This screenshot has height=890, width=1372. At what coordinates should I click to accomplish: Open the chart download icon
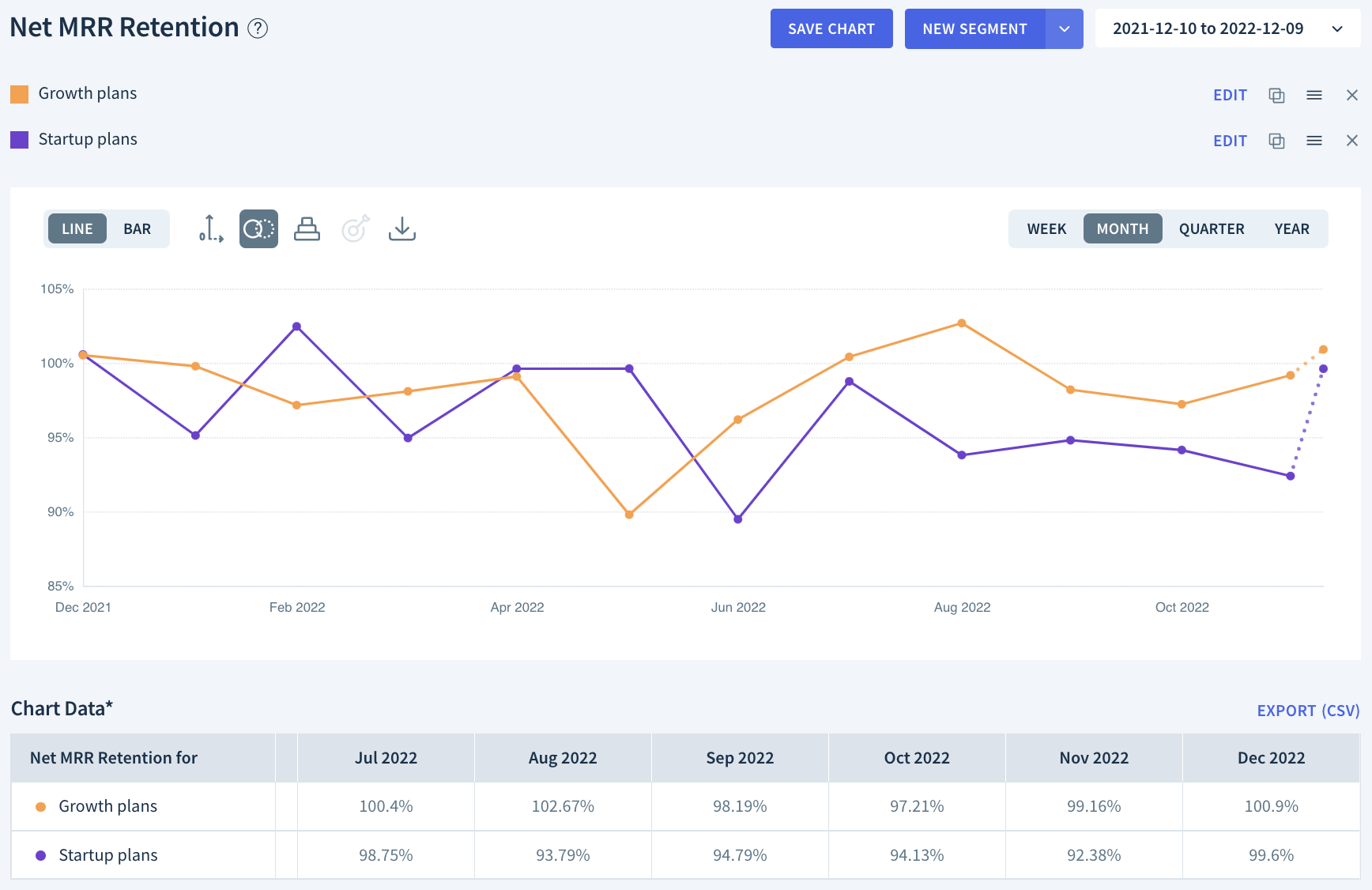pos(401,228)
